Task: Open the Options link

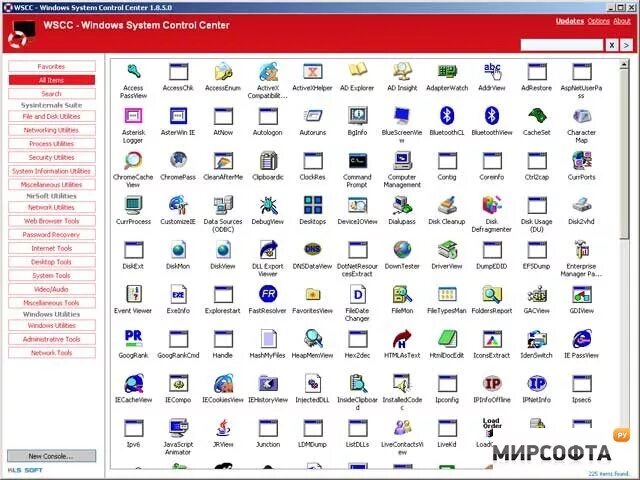Action: pyautogui.click(x=599, y=21)
